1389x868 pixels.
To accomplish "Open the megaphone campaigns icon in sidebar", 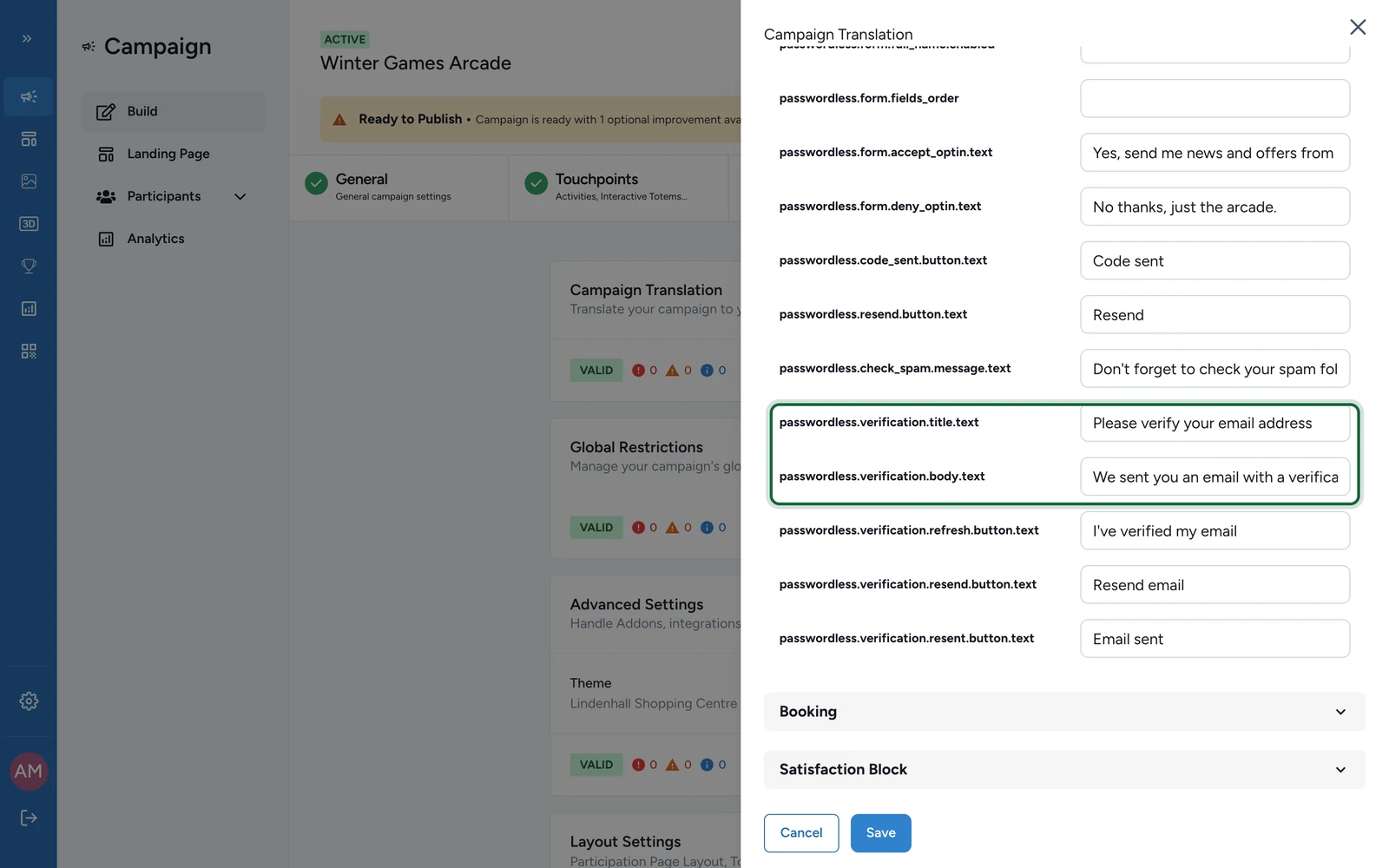I will [29, 96].
